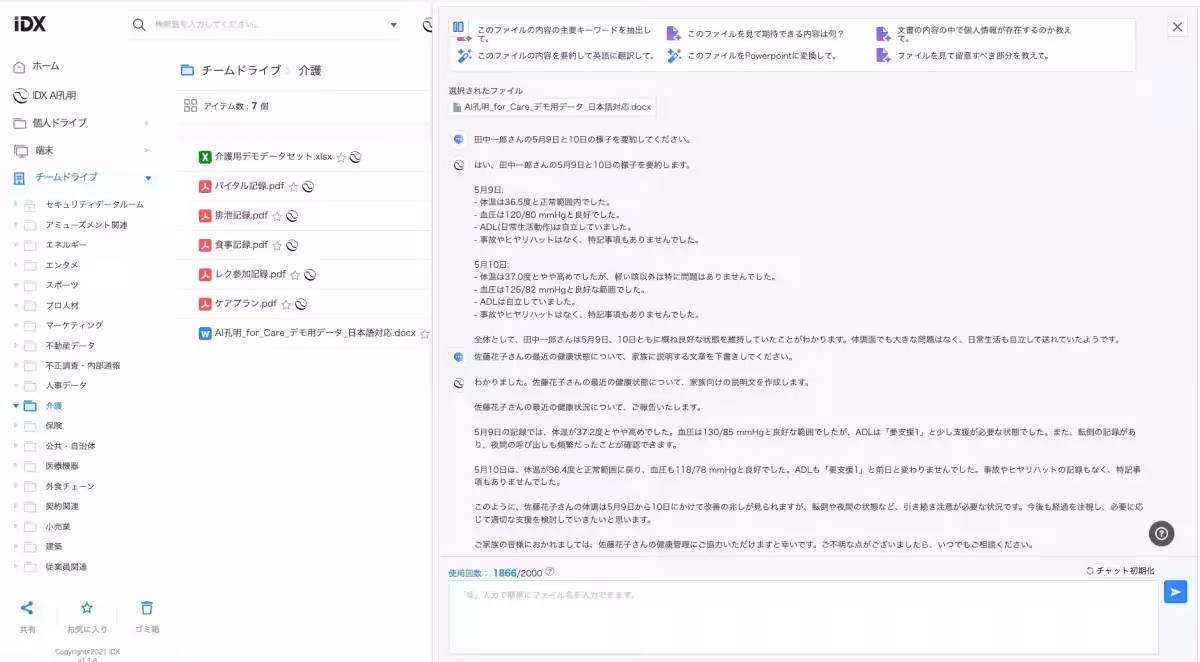
Task: Send the chat message with blue arrow
Action: 1175,592
